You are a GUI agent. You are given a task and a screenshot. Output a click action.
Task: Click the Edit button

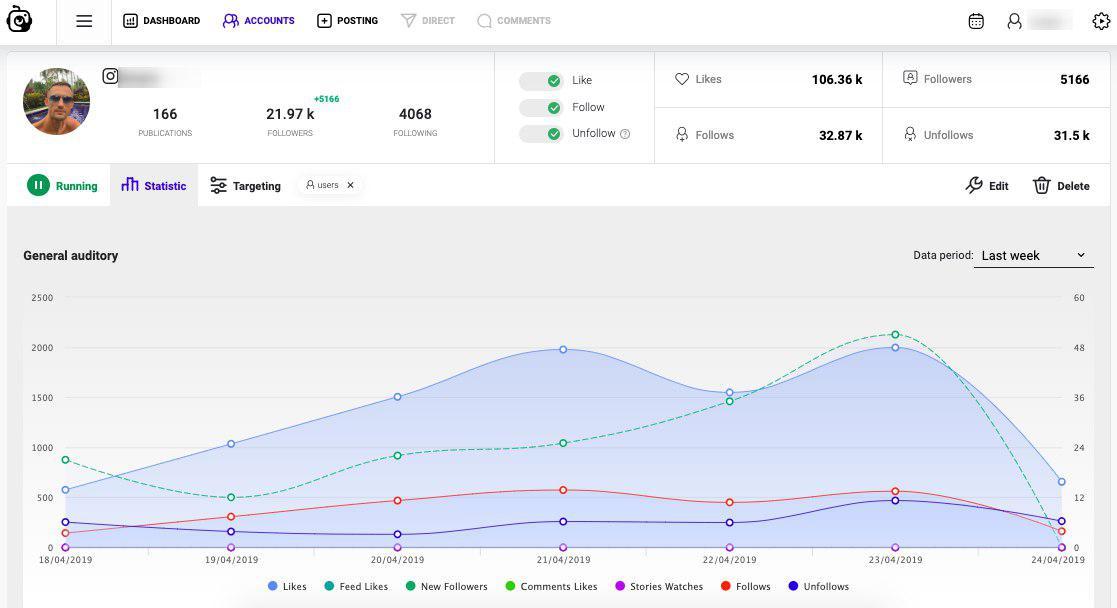click(x=987, y=185)
